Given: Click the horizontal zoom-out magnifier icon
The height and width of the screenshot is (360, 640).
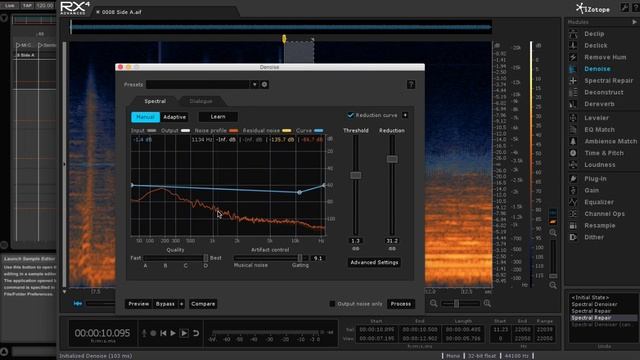Looking at the screenshot, I should [433, 303].
